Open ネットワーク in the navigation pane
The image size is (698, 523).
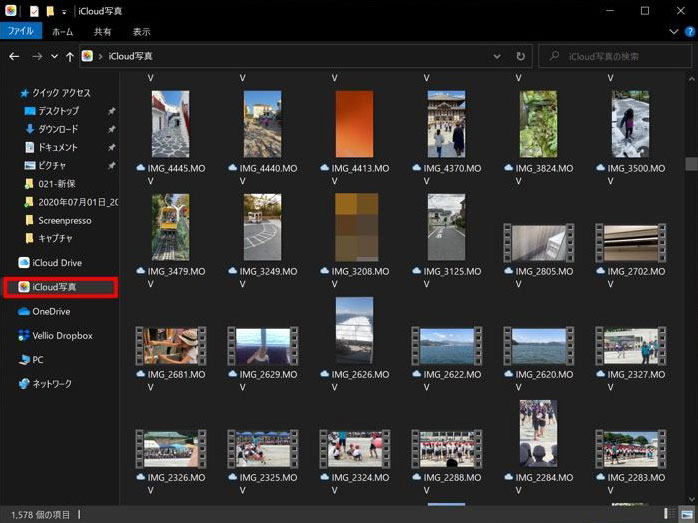click(x=52, y=384)
